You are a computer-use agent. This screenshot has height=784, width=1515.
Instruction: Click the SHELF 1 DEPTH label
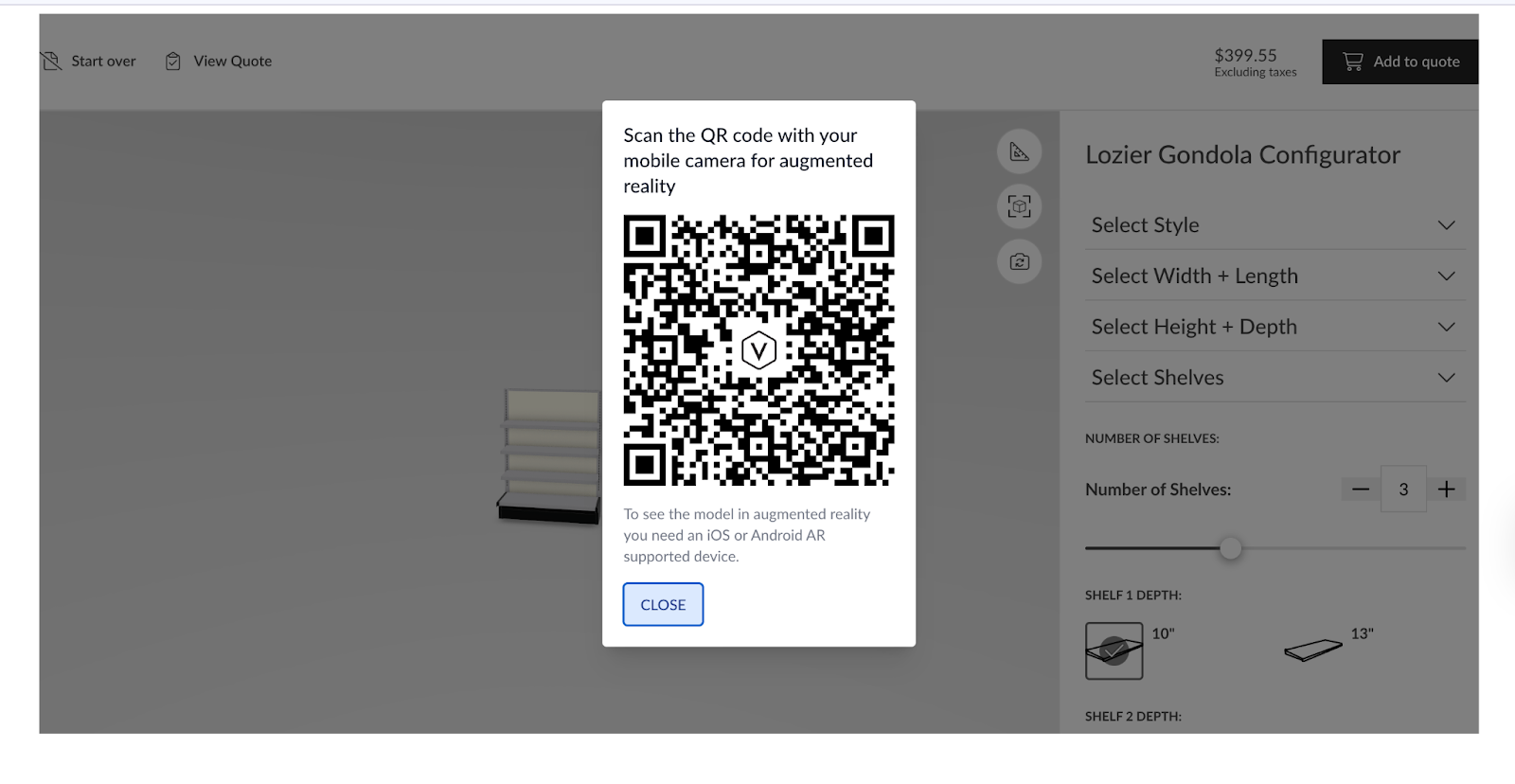1133,596
